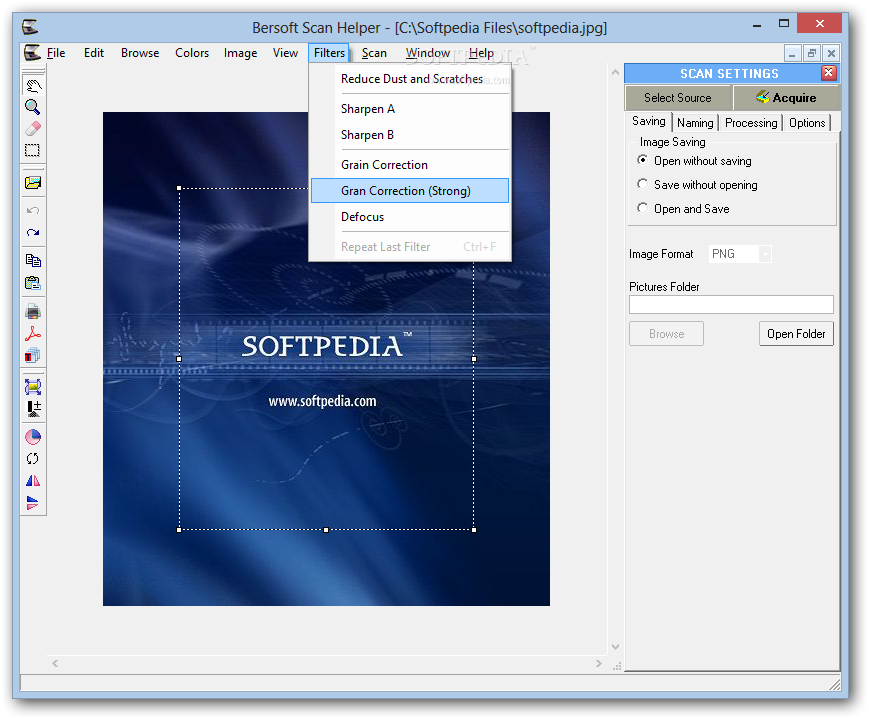Click the Select Source button

678,98
